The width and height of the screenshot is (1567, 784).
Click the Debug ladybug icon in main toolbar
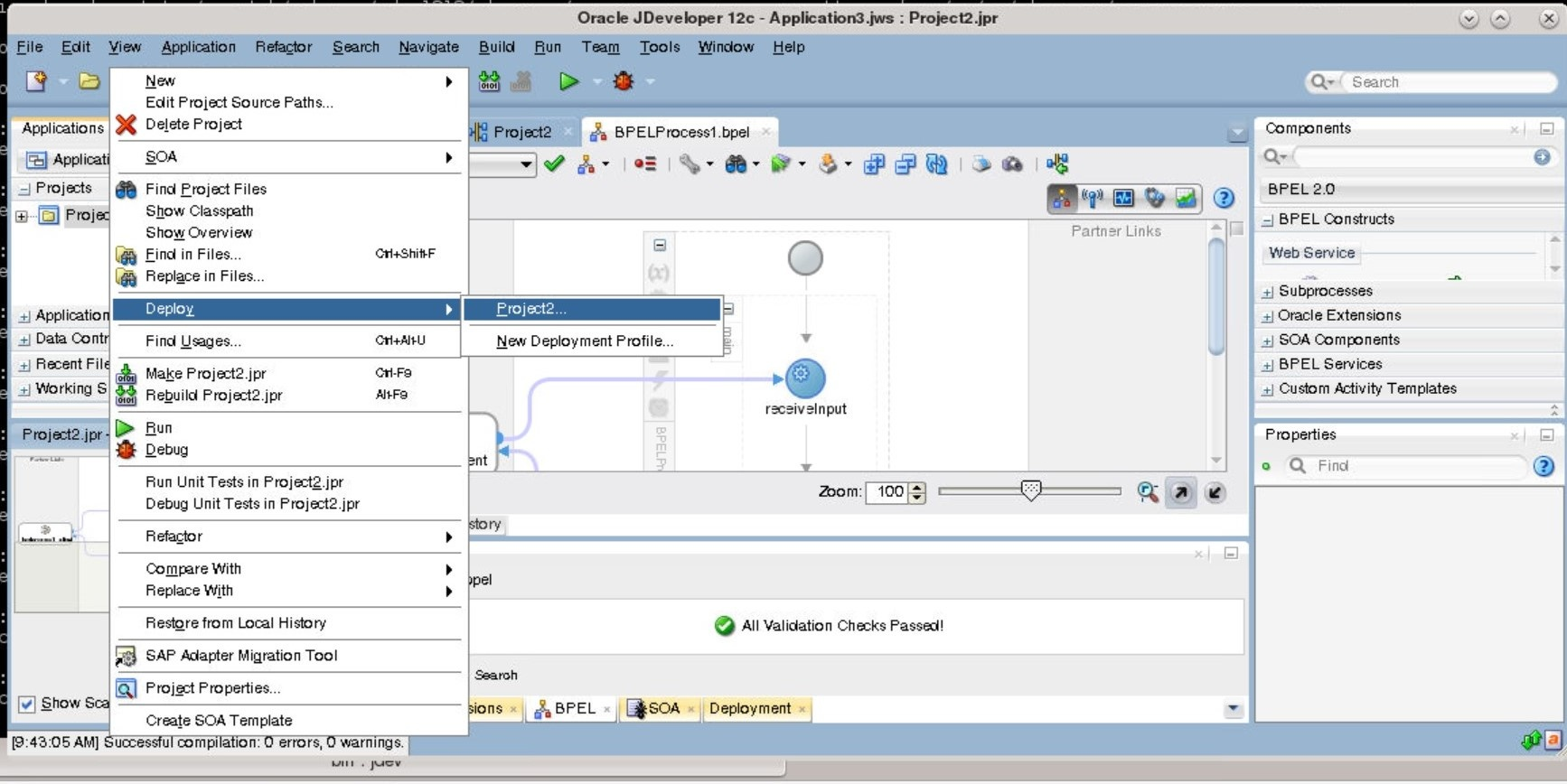click(623, 81)
